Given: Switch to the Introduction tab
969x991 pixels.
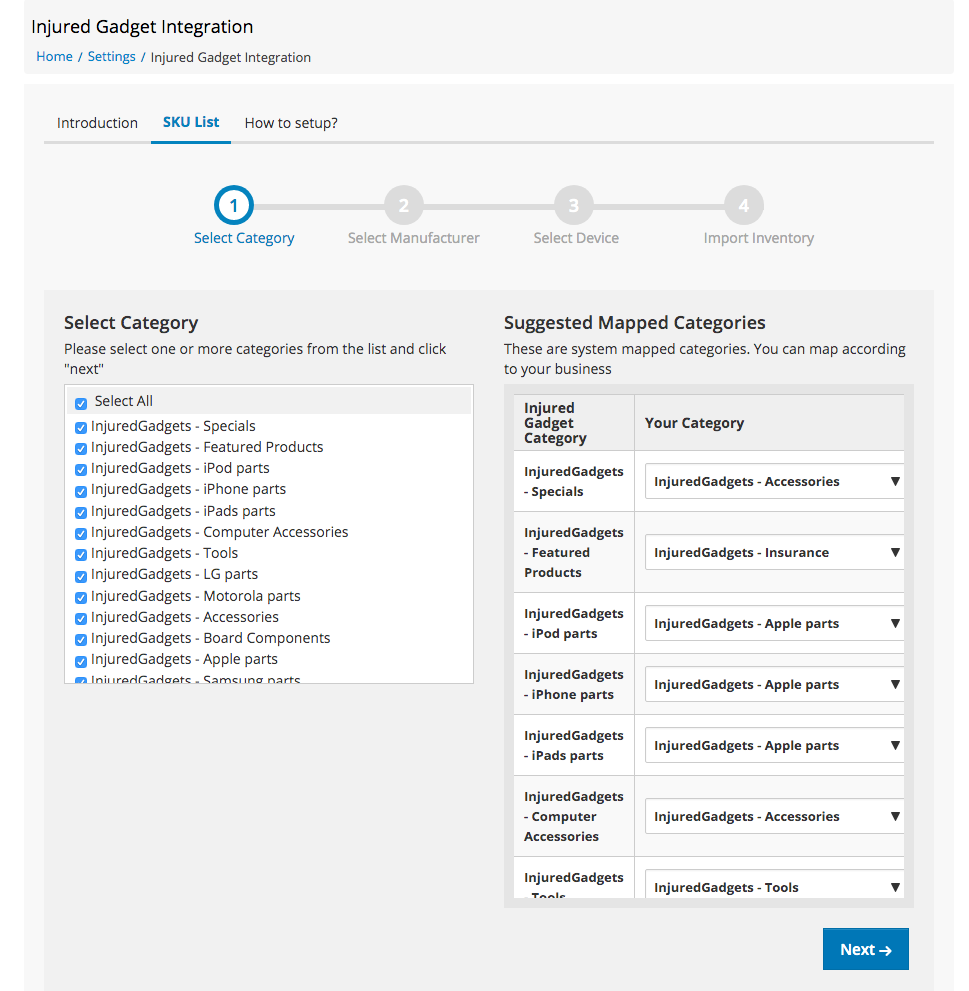Looking at the screenshot, I should point(97,123).
